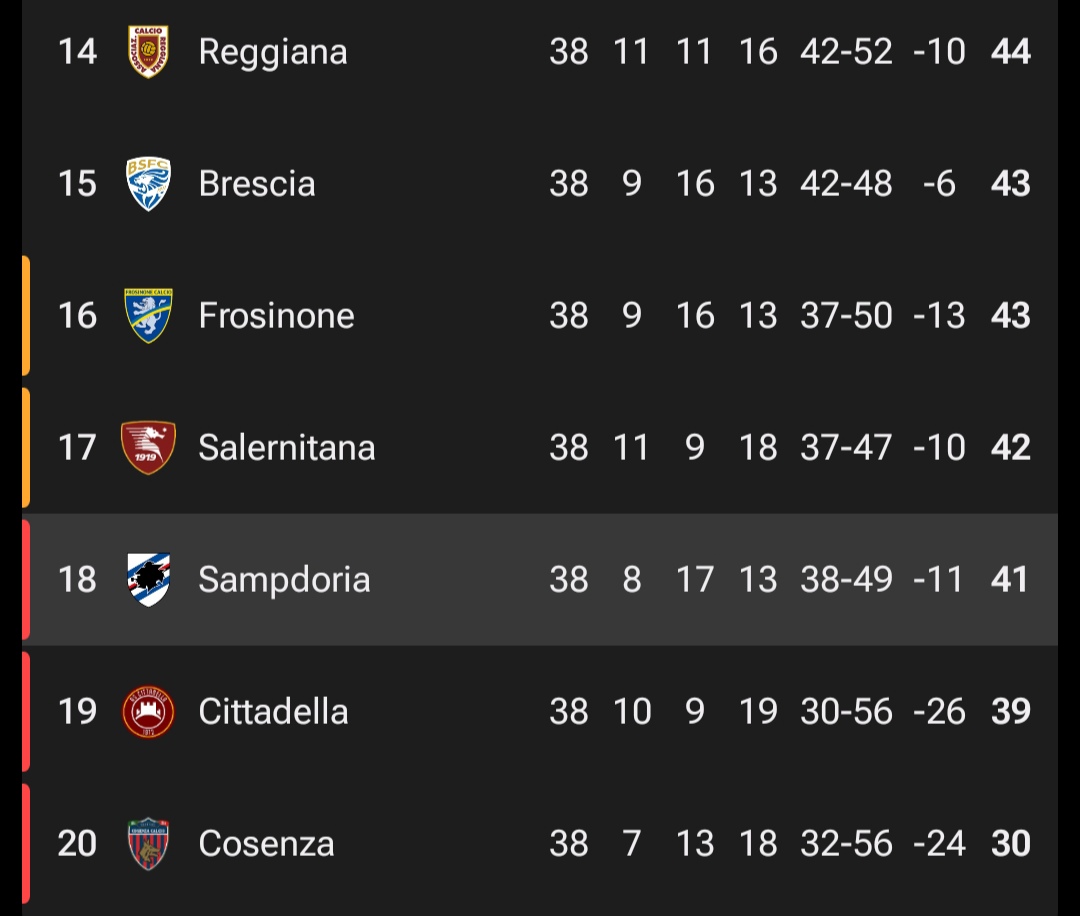Select the Cittadella round crest
The width and height of the screenshot is (1080, 916).
click(148, 711)
